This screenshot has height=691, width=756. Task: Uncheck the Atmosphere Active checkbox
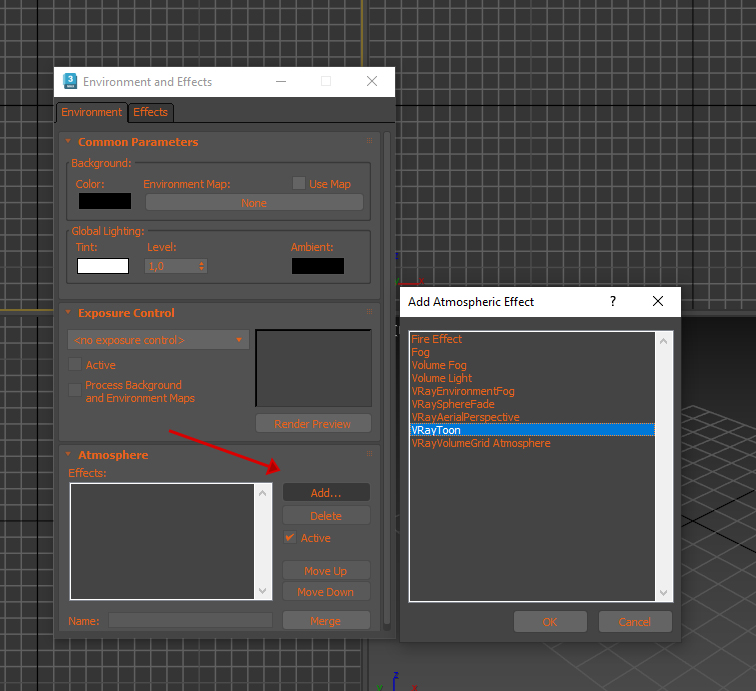pos(290,537)
